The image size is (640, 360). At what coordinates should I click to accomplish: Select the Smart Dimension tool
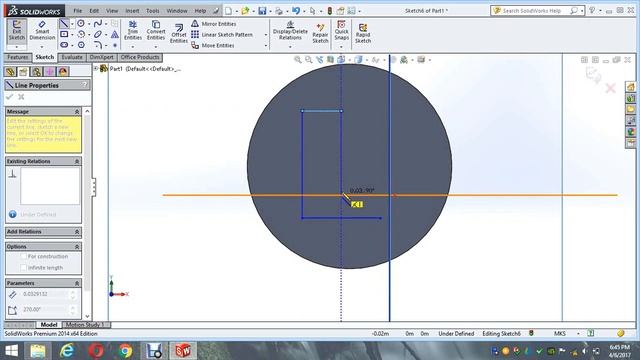coord(42,31)
